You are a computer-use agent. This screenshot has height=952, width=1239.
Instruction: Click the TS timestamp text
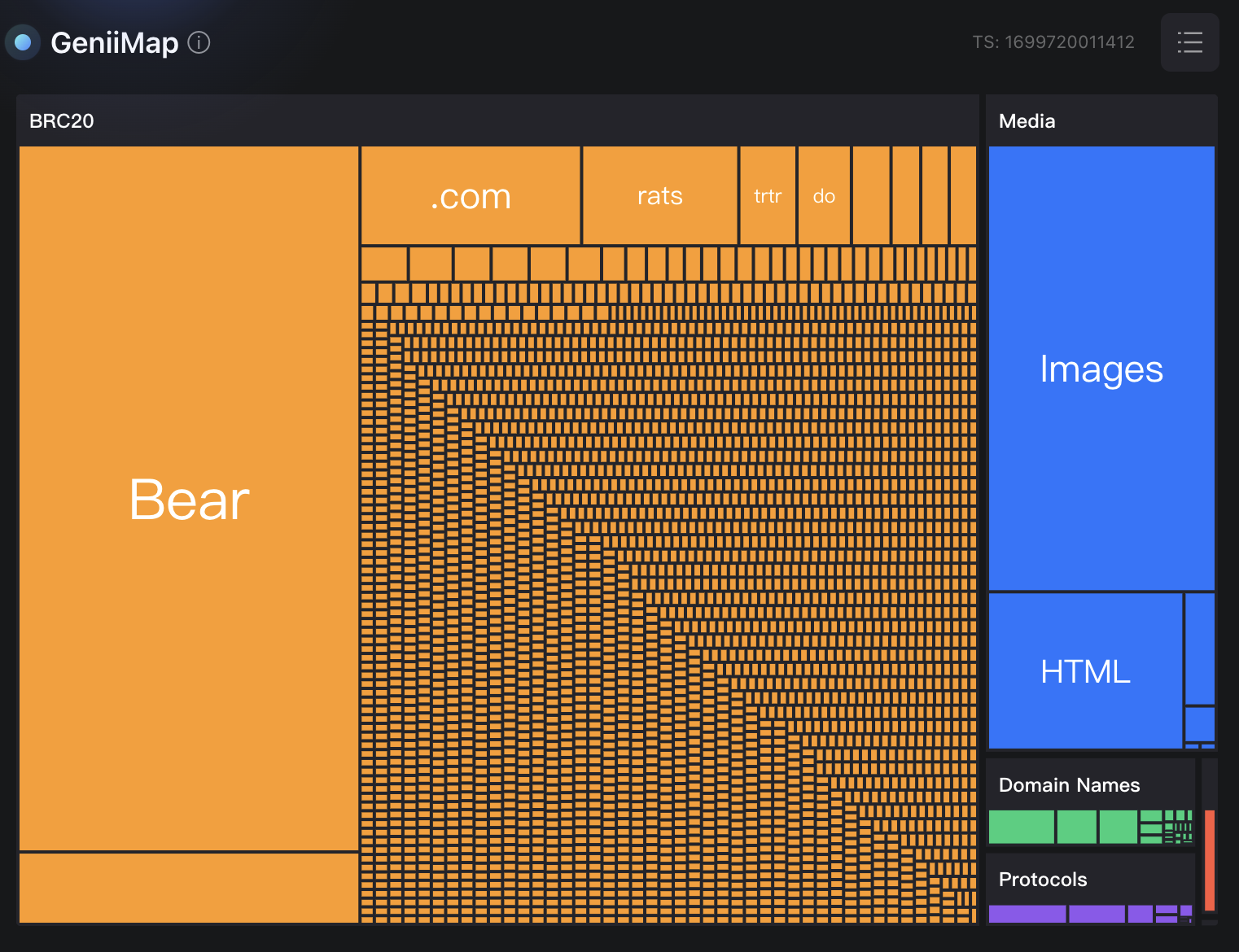click(x=1053, y=42)
